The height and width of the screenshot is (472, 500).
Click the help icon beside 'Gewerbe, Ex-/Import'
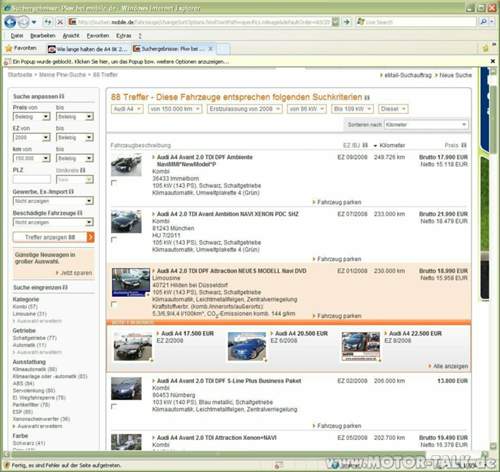point(71,192)
